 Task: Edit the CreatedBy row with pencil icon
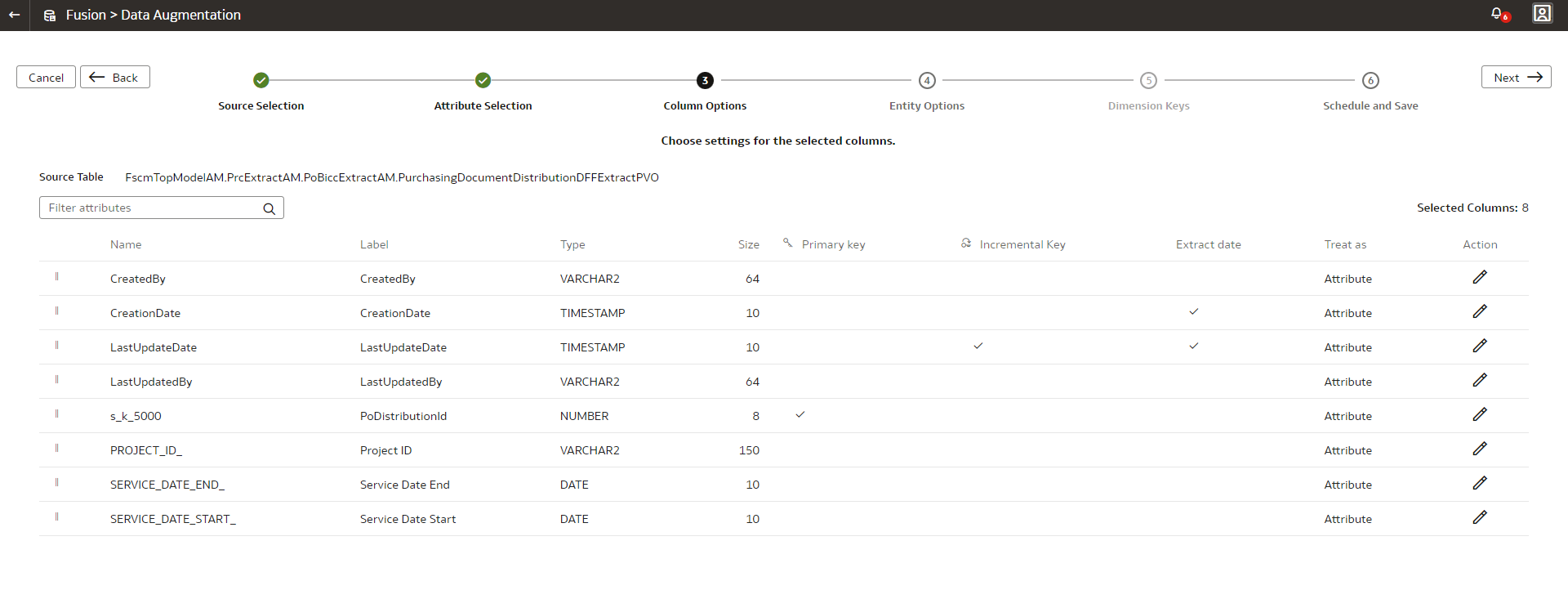point(1480,278)
